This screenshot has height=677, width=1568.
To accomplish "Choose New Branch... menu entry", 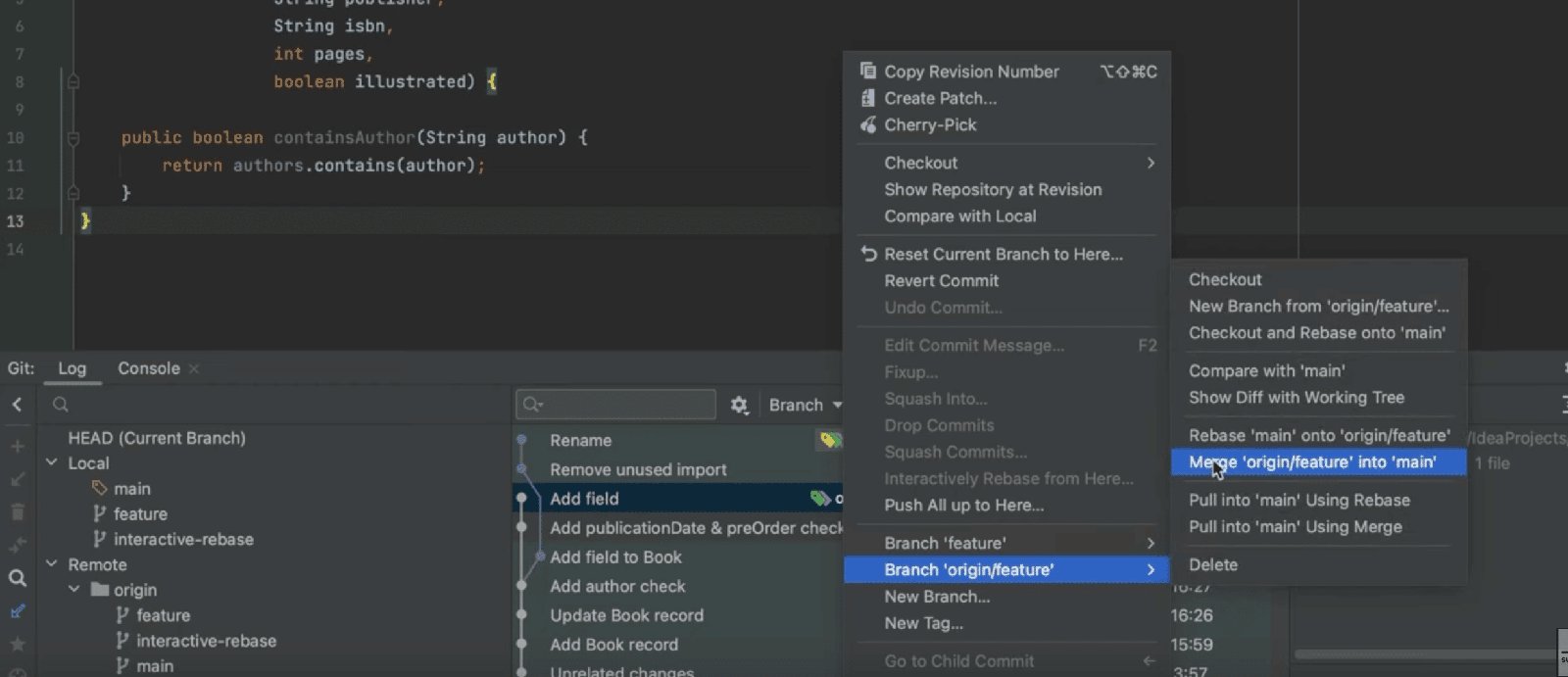I will [x=1006, y=597].
